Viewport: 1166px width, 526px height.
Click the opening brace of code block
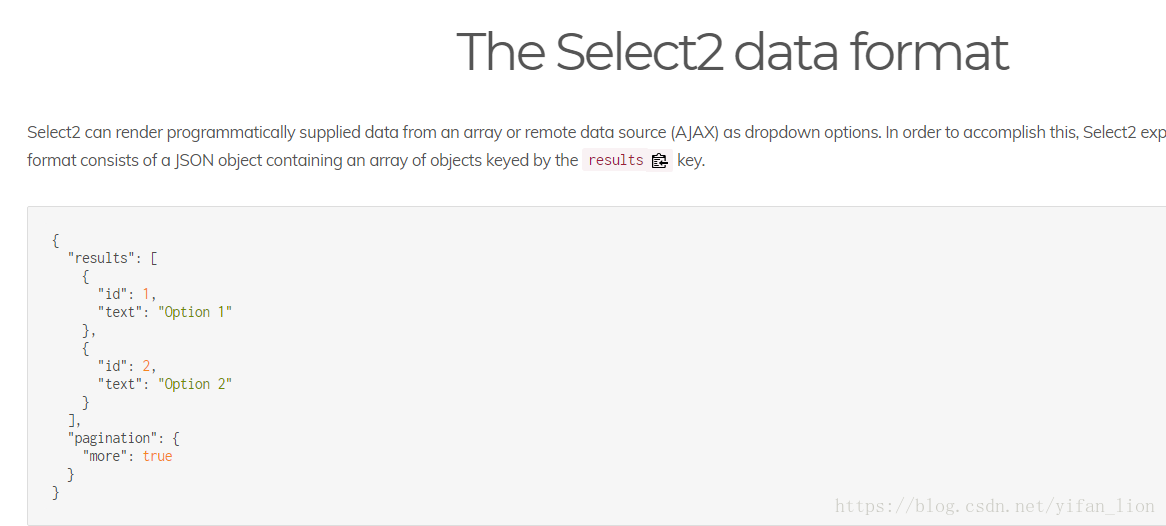point(56,240)
